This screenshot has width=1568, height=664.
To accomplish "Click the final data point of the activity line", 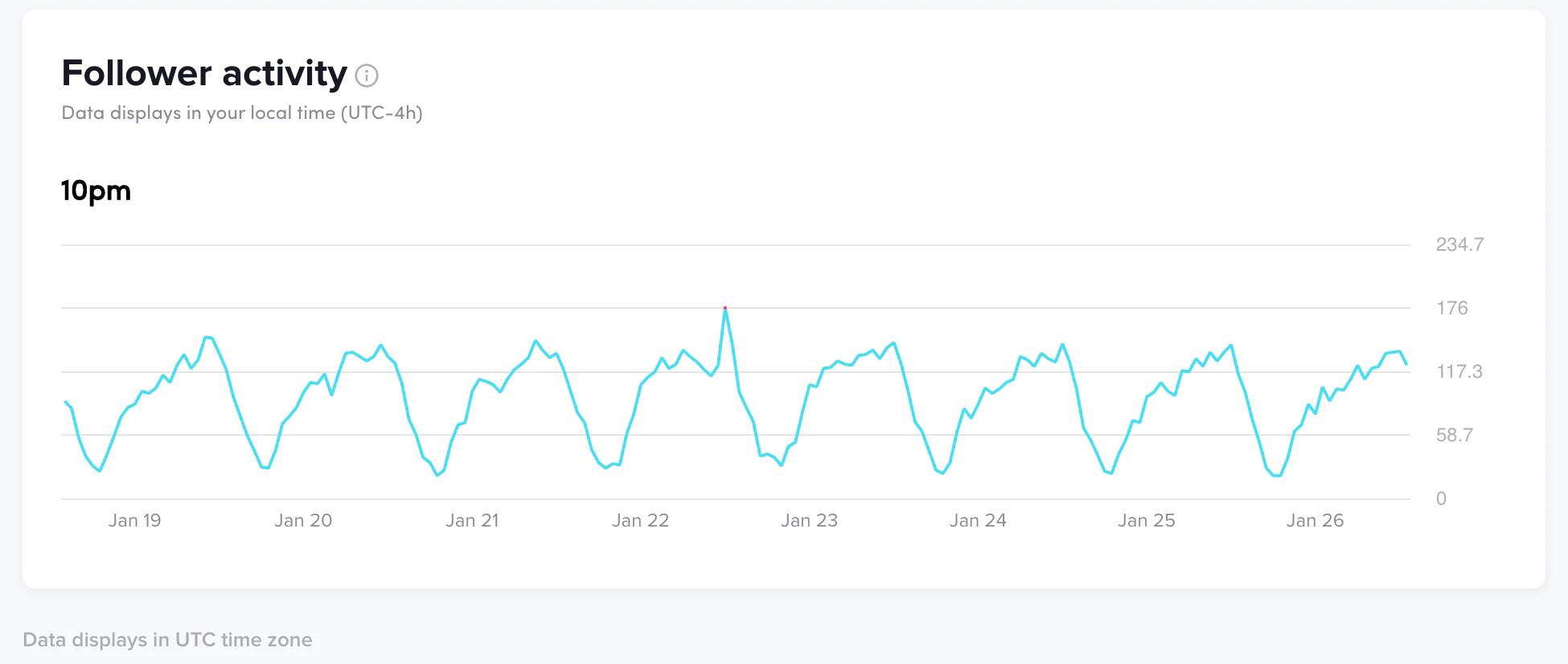I will click(1406, 364).
